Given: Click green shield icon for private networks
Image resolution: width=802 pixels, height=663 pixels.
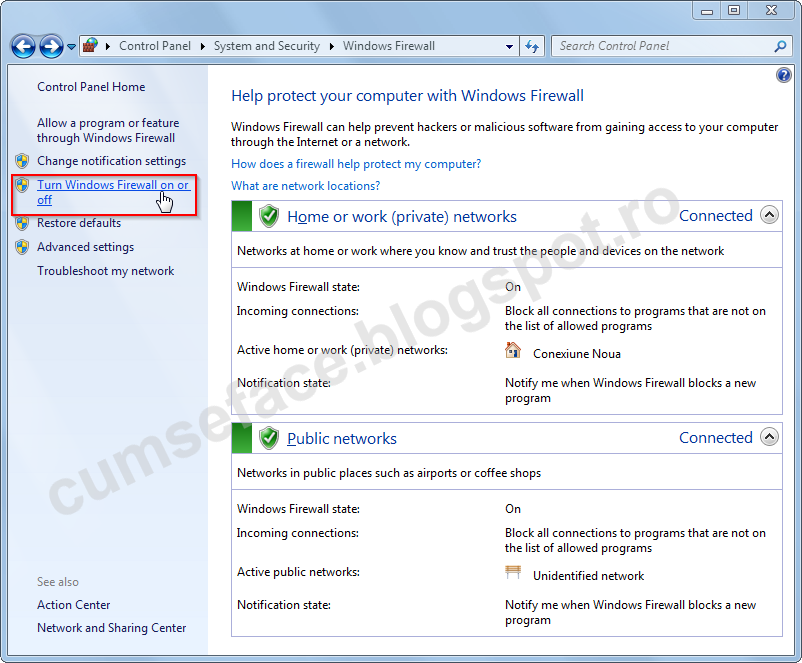Looking at the screenshot, I should (269, 216).
